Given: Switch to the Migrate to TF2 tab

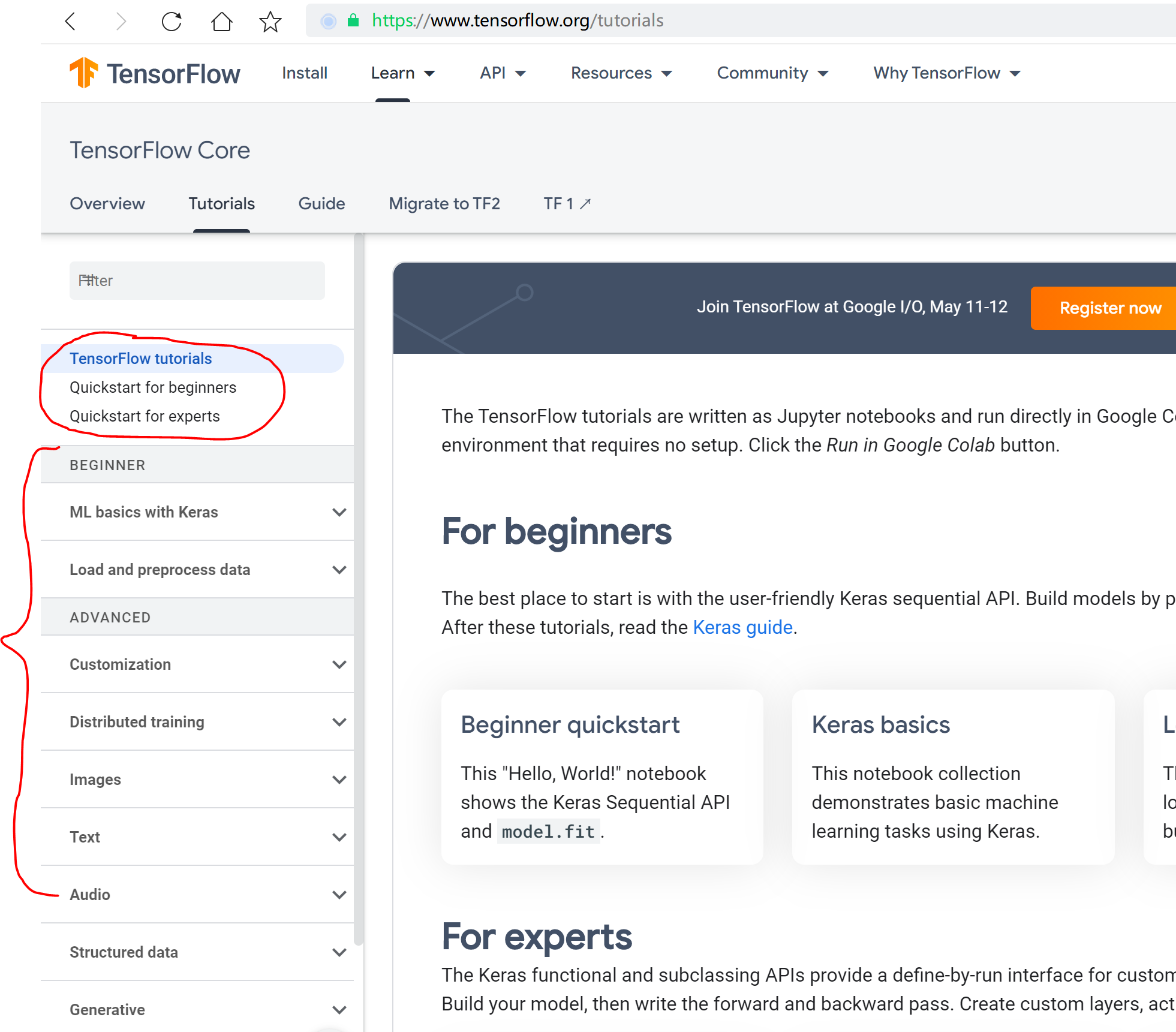Looking at the screenshot, I should point(444,204).
